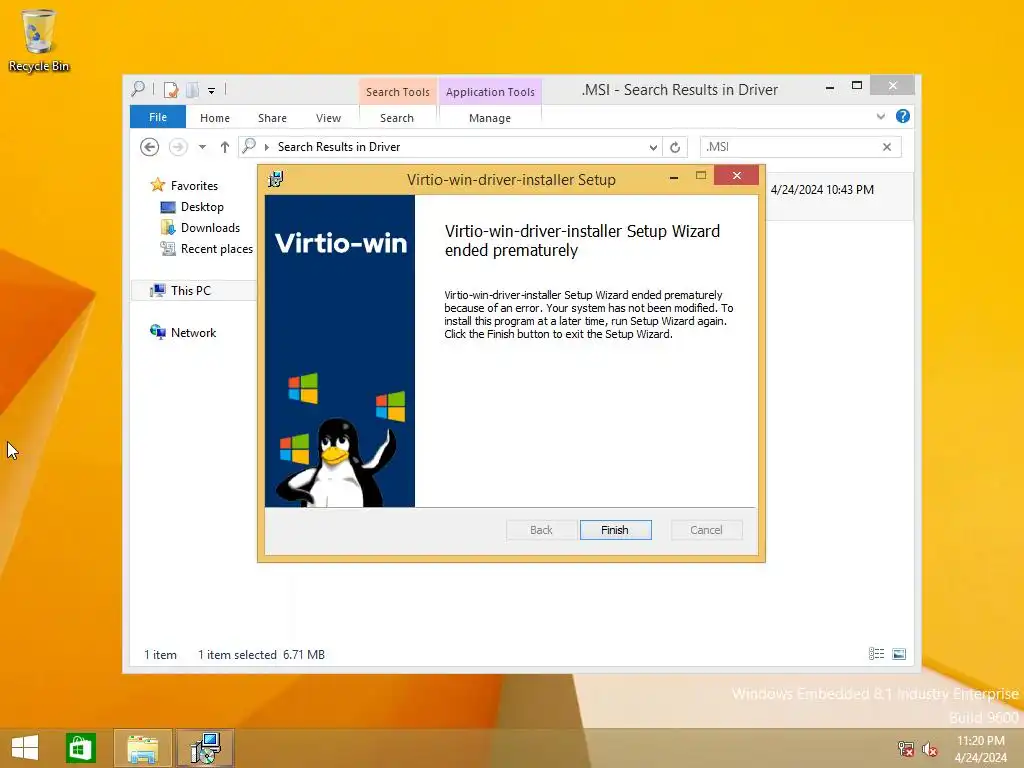1024x768 pixels.
Task: Click the Properties quick access icon
Action: (x=171, y=89)
